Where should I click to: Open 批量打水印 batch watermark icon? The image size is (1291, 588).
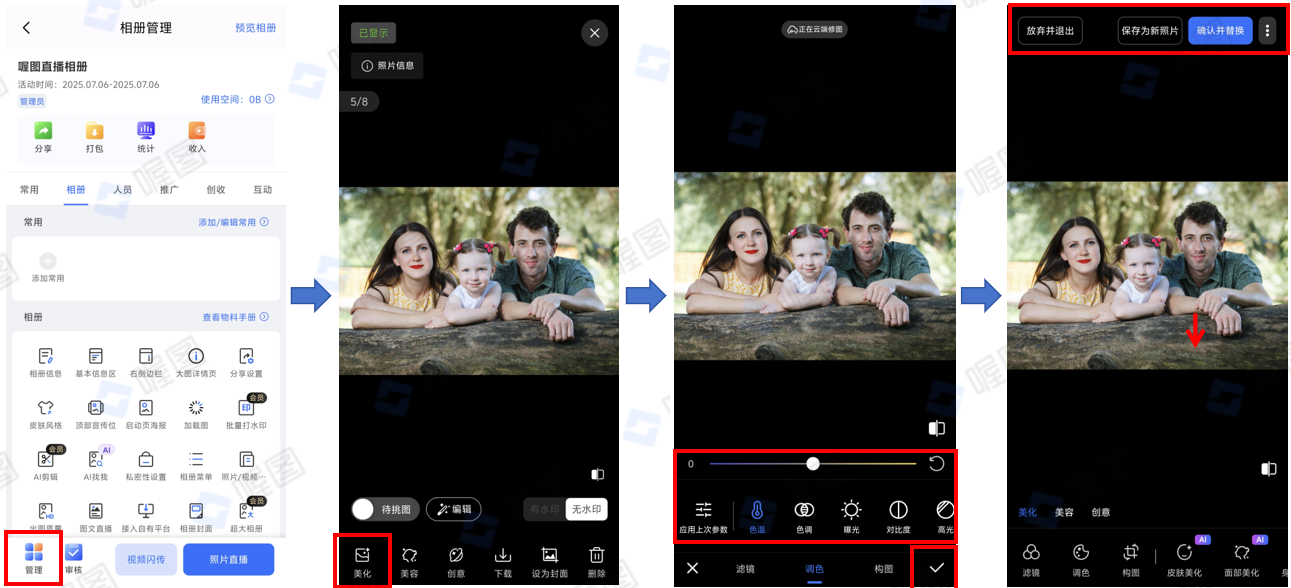coord(246,408)
